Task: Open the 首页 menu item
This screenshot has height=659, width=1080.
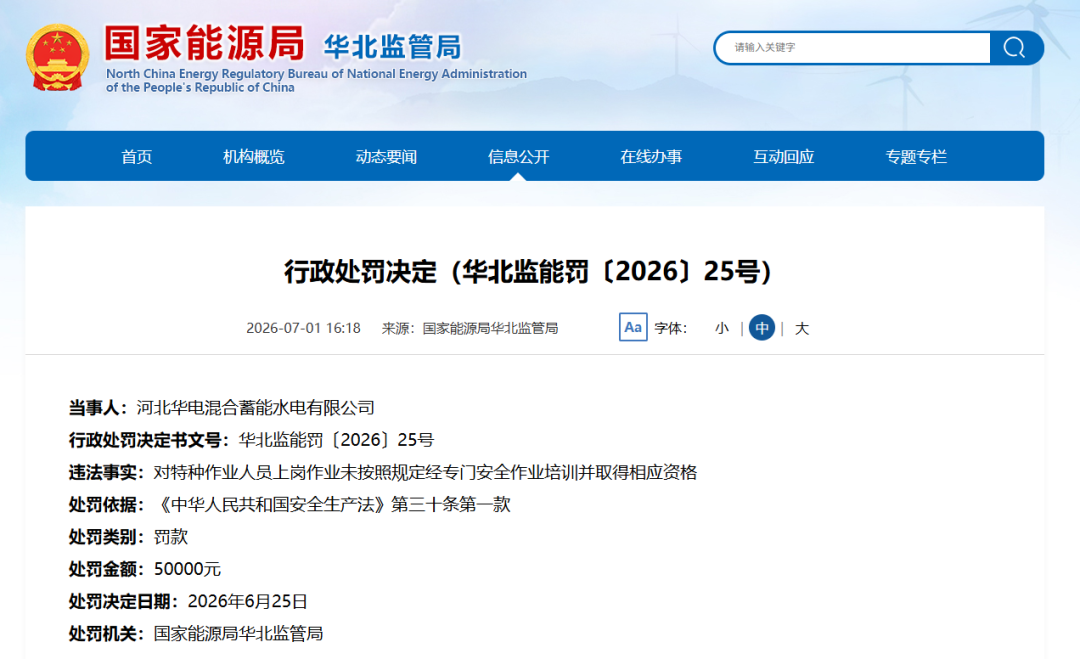Action: pyautogui.click(x=136, y=157)
